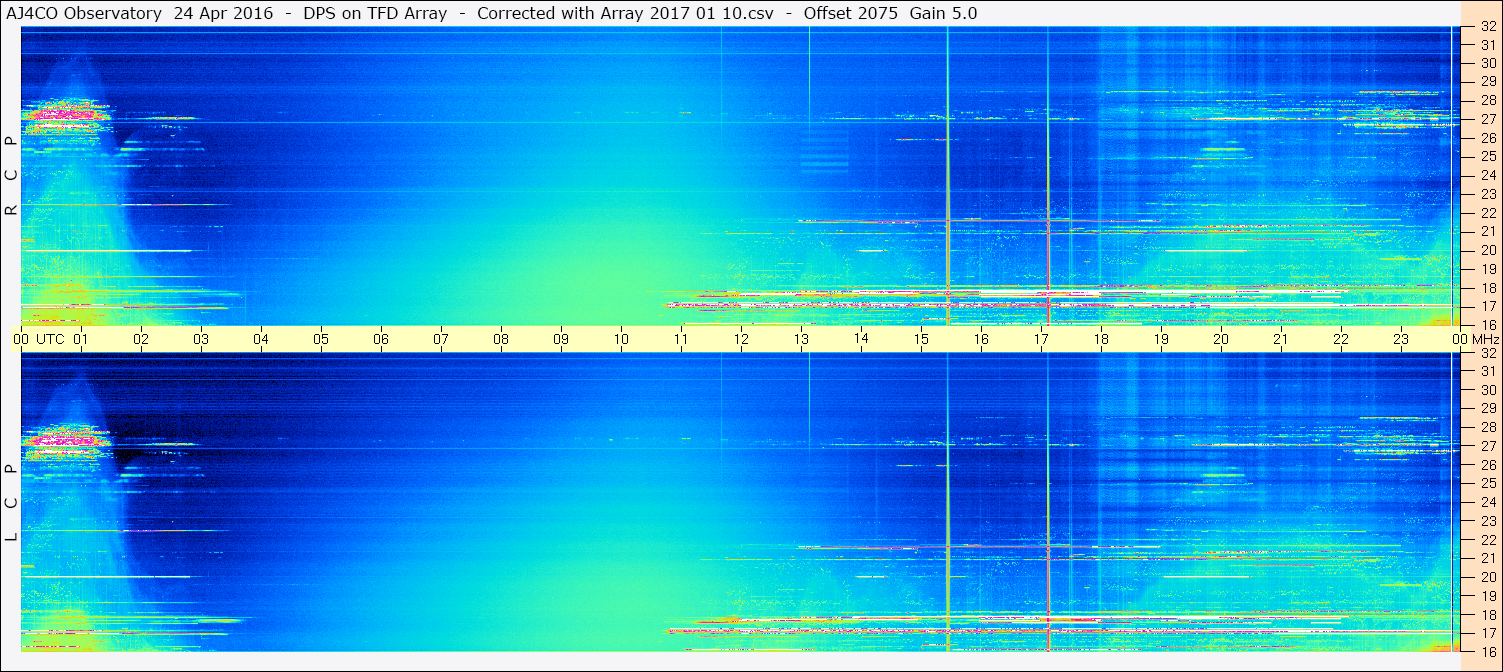Click the 15 hour mark on the time axis
This screenshot has height=672, width=1503.
[x=921, y=339]
